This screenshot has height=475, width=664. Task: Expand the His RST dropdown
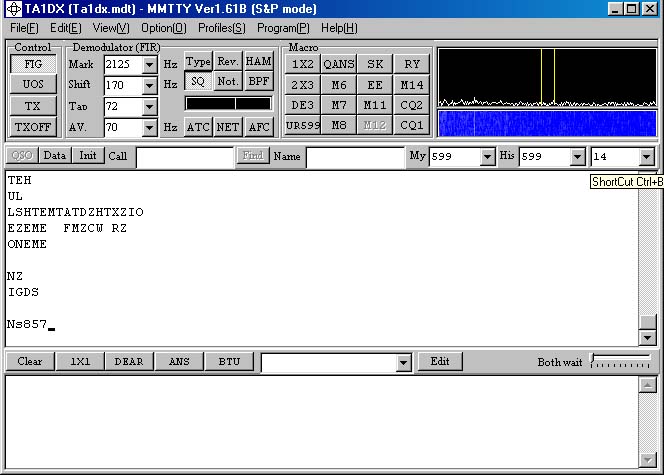click(x=577, y=157)
